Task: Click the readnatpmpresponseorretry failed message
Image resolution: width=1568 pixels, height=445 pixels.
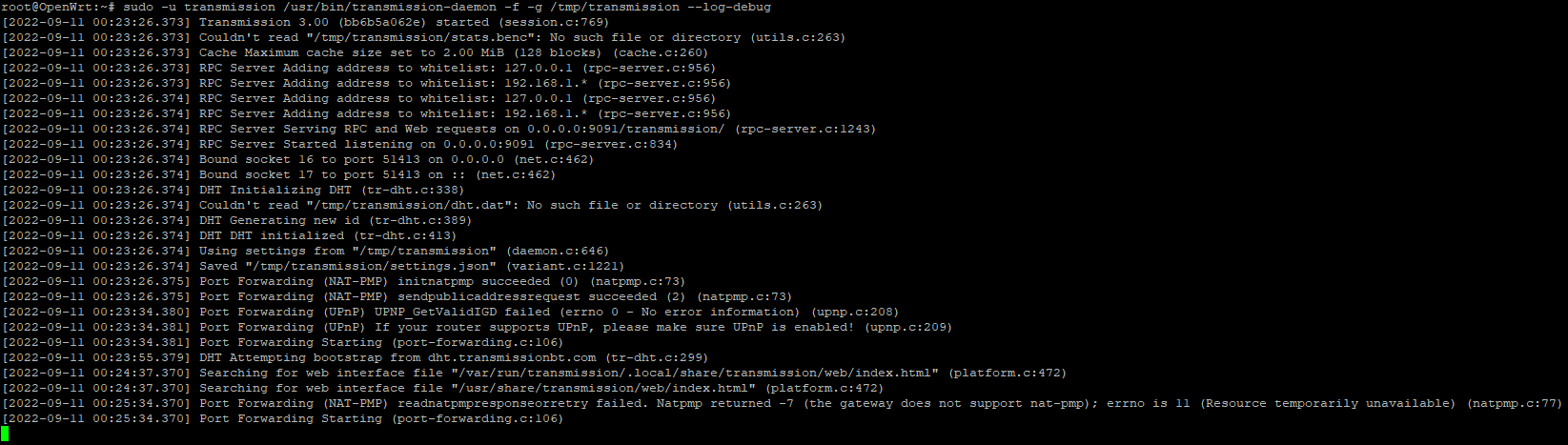Action: [519, 403]
